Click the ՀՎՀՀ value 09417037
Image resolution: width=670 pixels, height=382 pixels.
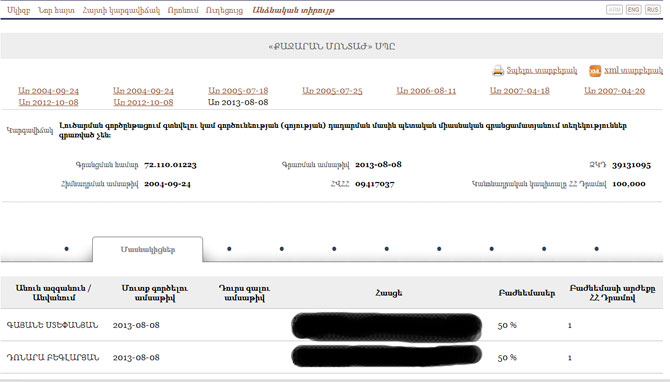tap(375, 184)
